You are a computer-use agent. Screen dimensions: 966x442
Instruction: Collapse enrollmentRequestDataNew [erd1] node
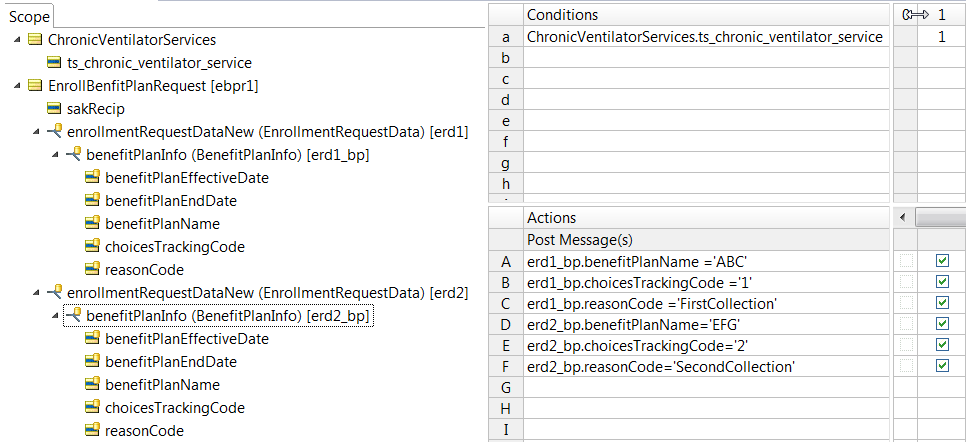point(37,132)
